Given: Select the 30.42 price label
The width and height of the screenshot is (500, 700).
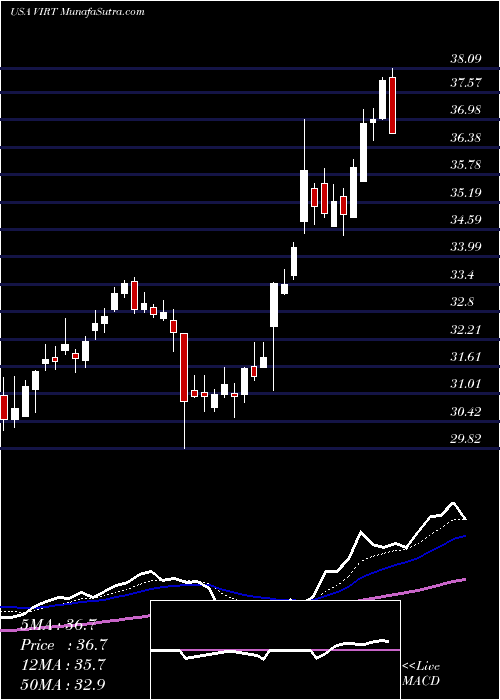Looking at the screenshot, I should 465,411.
